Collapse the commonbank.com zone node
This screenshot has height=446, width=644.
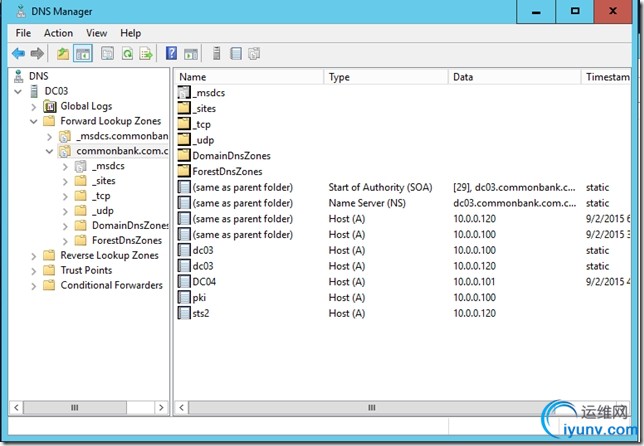(49, 152)
